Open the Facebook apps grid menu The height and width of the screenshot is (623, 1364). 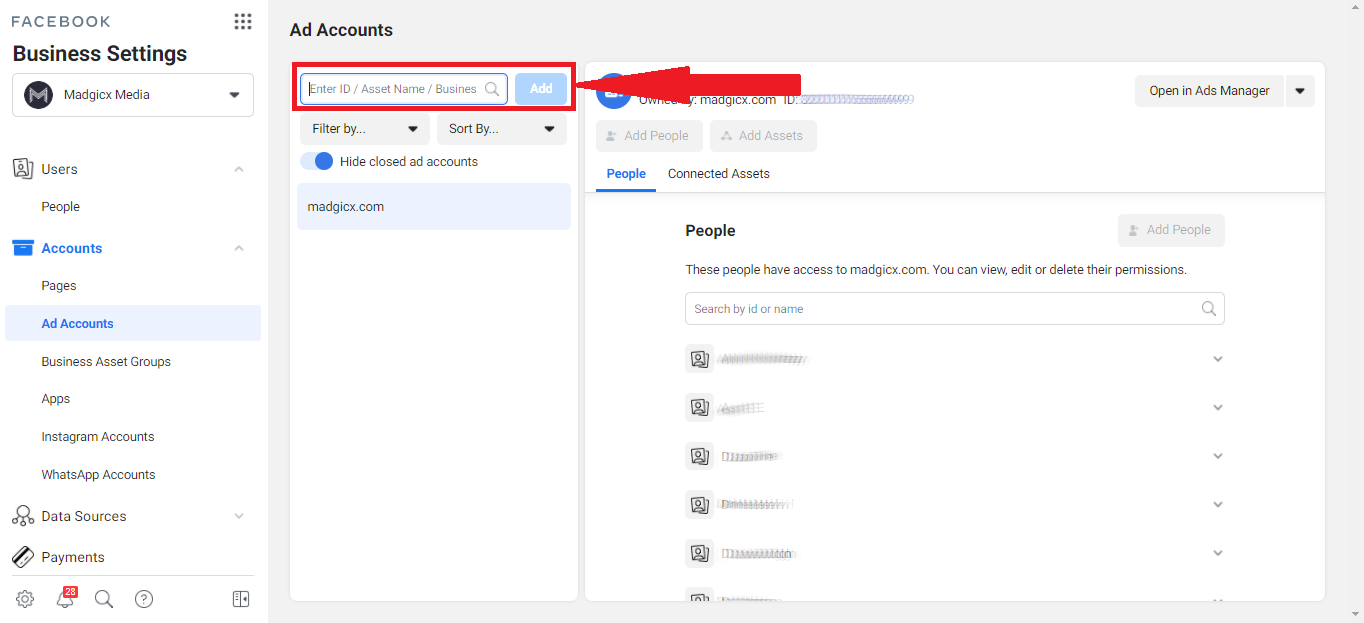click(x=242, y=21)
